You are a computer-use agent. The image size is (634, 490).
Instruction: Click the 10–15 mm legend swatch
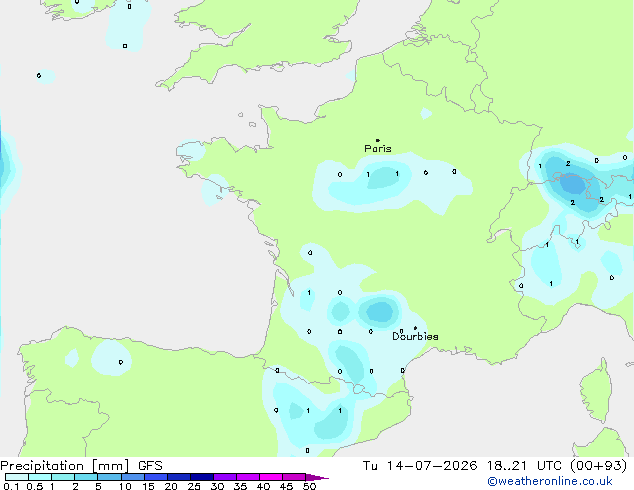tap(132, 477)
